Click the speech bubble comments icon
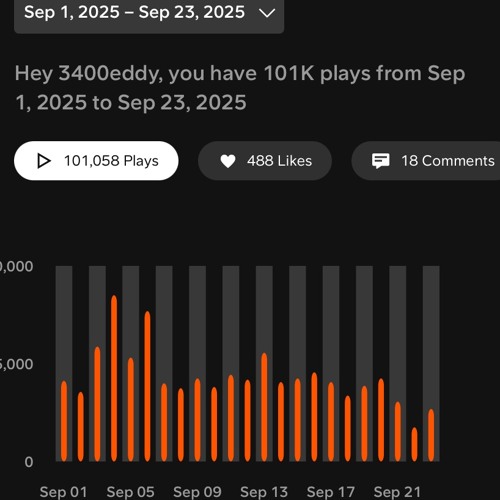Image resolution: width=500 pixels, height=500 pixels. [x=381, y=161]
